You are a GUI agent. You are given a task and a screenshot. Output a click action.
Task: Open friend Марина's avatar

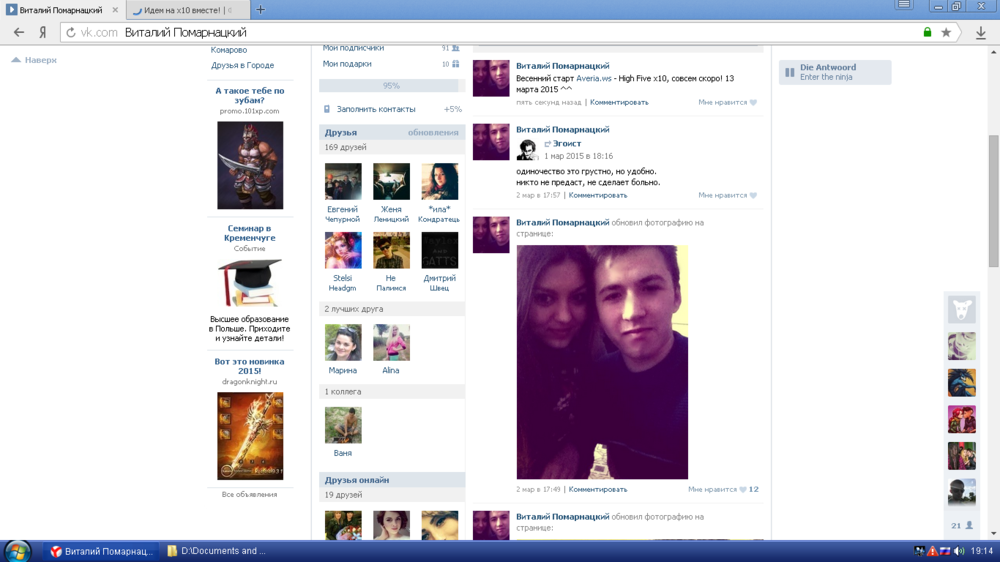(x=343, y=343)
